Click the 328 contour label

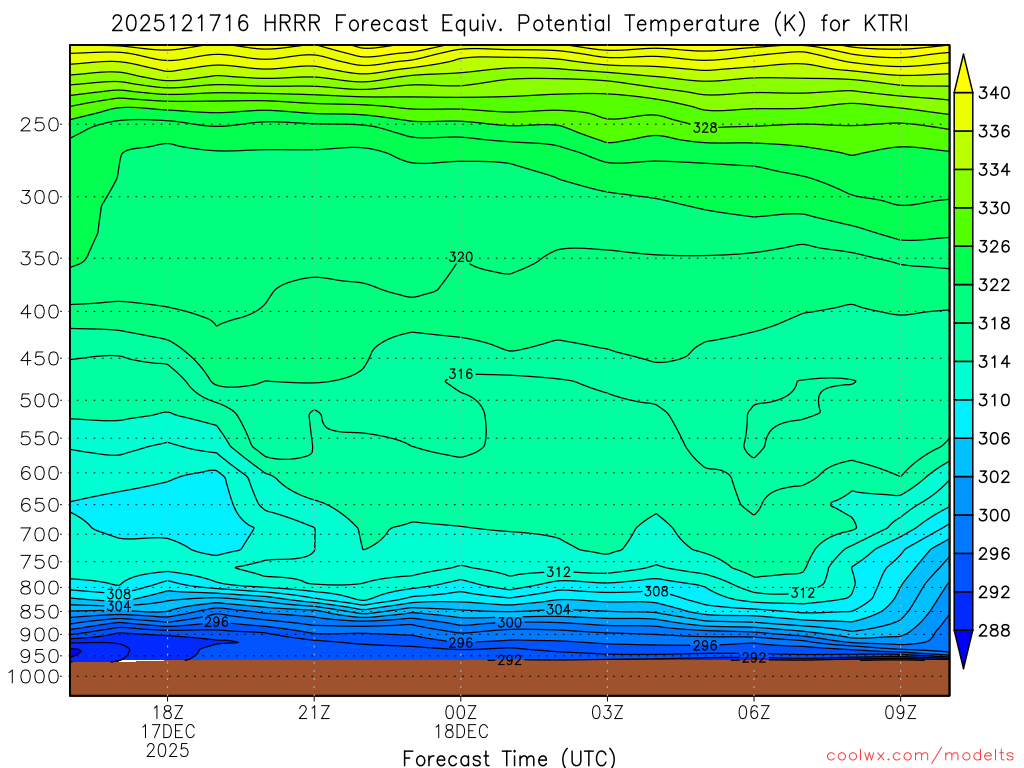[x=705, y=128]
